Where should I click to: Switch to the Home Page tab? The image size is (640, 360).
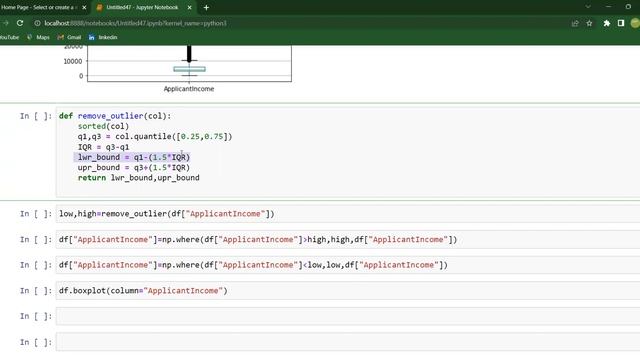[x=41, y=7]
